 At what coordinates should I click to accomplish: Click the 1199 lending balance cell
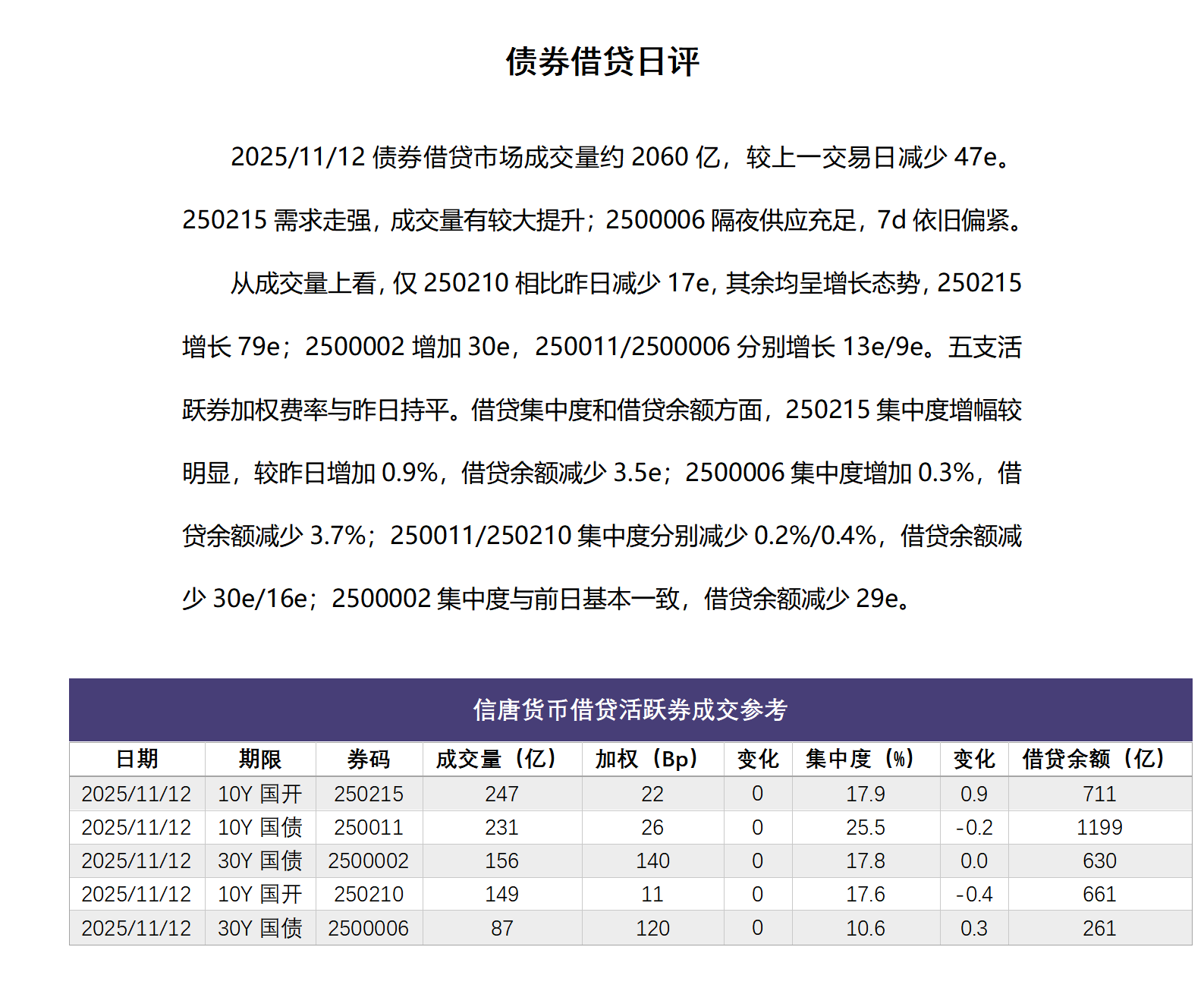[1099, 827]
